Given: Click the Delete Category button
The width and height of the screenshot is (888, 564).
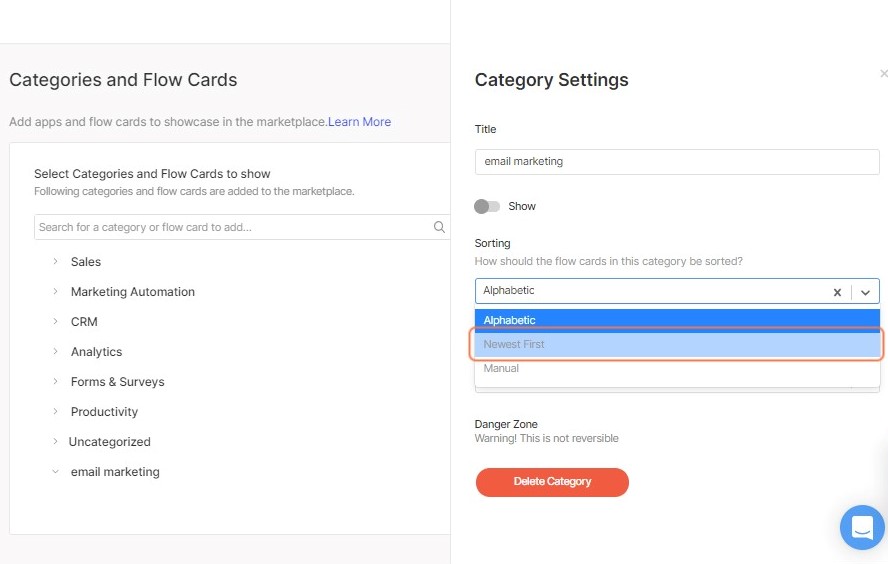Looking at the screenshot, I should 552,482.
